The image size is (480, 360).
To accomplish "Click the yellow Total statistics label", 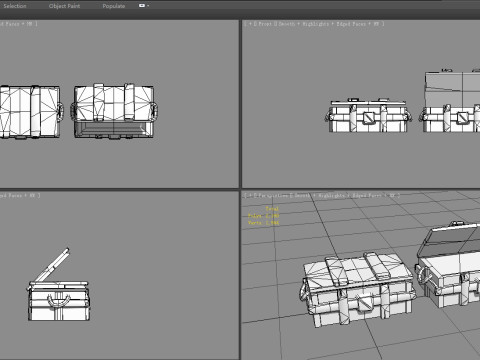I will 272,209.
